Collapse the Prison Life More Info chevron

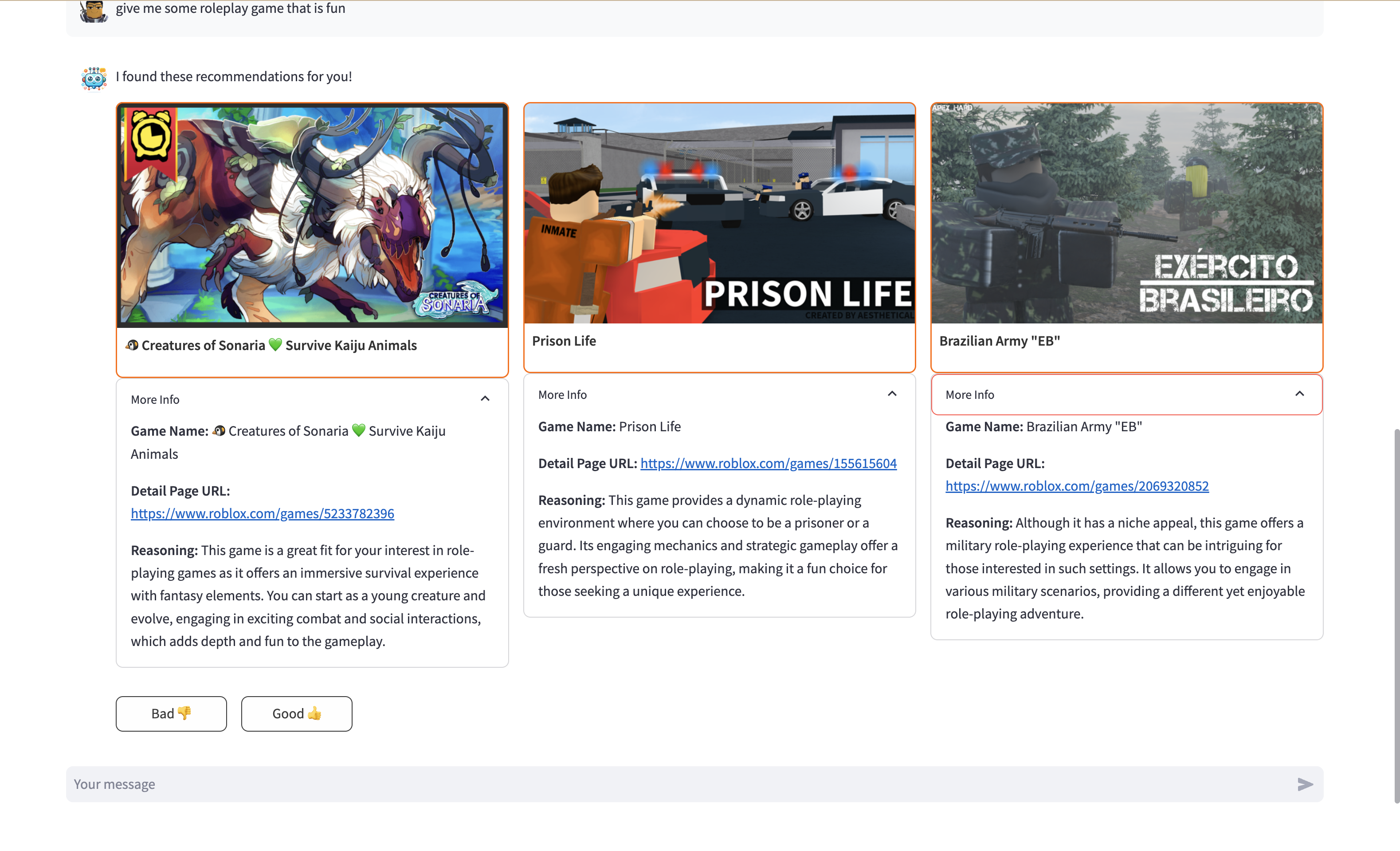coord(892,394)
